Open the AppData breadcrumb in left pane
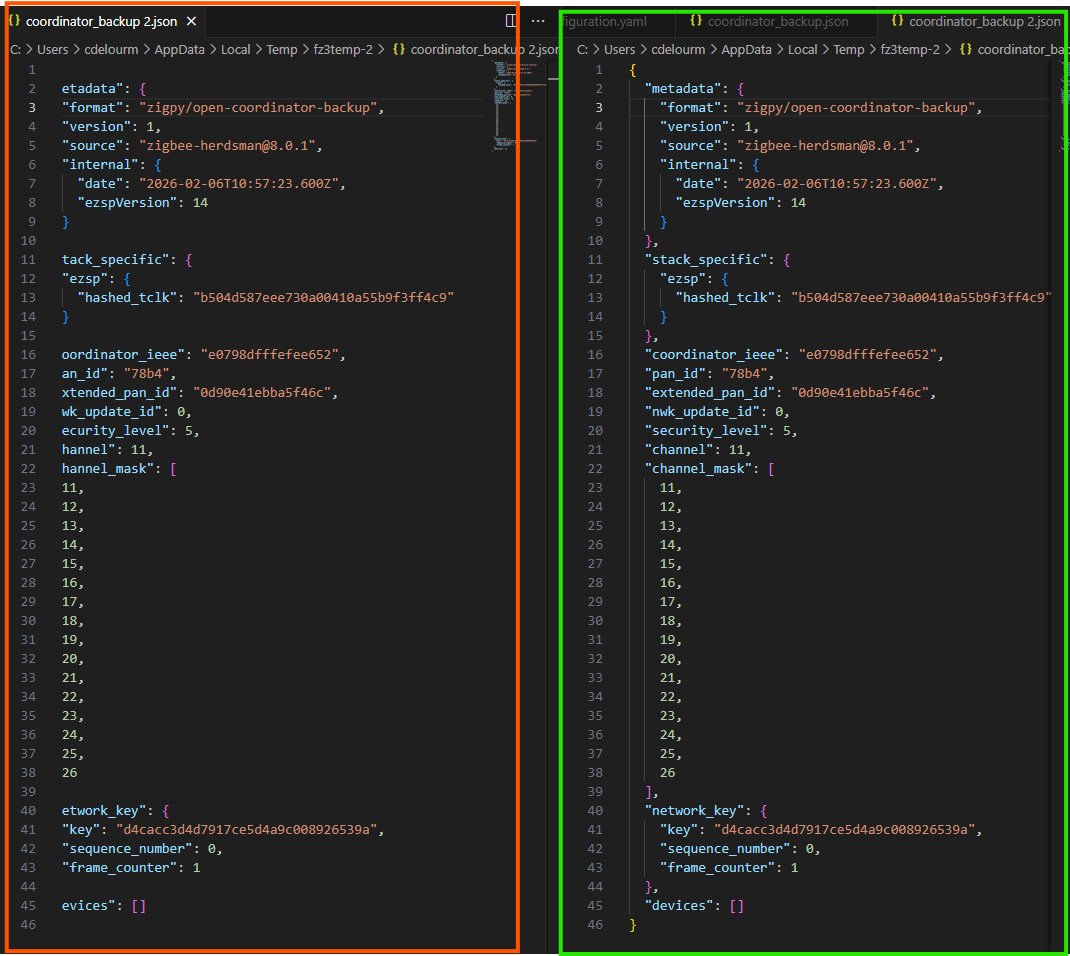Viewport: 1070px width, 956px height. click(x=179, y=49)
